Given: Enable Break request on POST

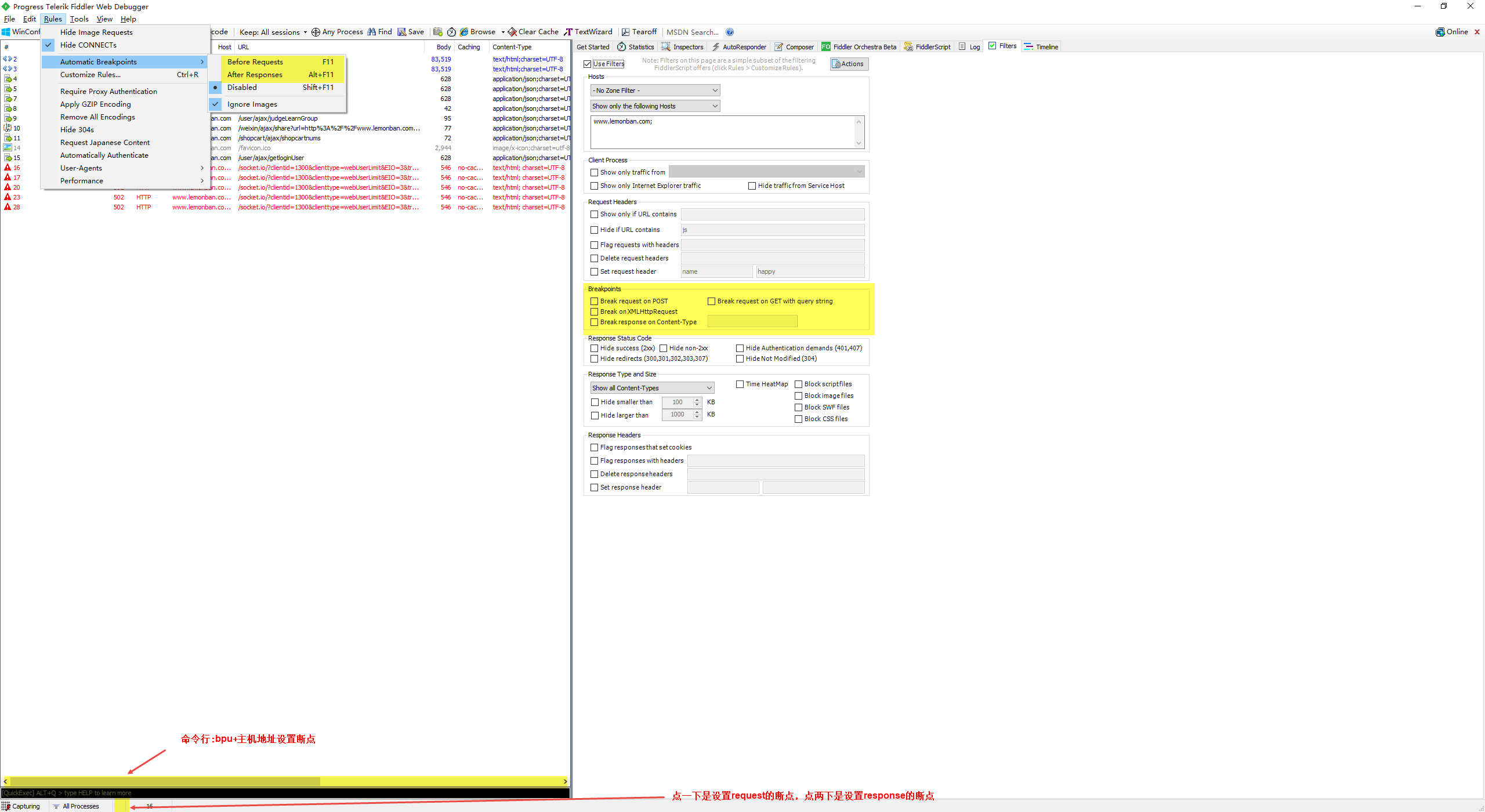Looking at the screenshot, I should point(594,301).
